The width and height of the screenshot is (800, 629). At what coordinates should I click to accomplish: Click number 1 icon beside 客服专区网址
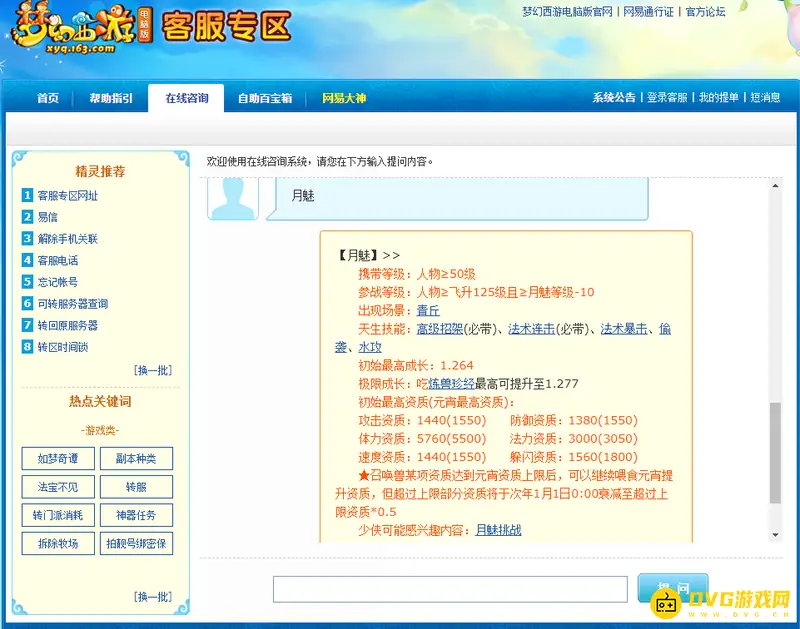click(x=27, y=195)
